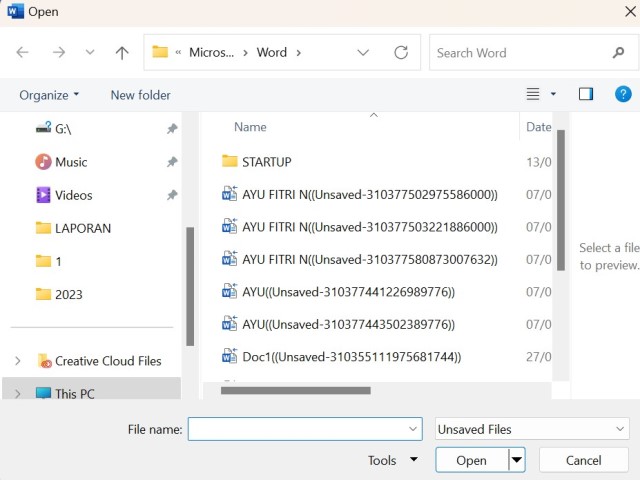Sort files by the Date column
The image size is (640, 480).
coord(538,127)
